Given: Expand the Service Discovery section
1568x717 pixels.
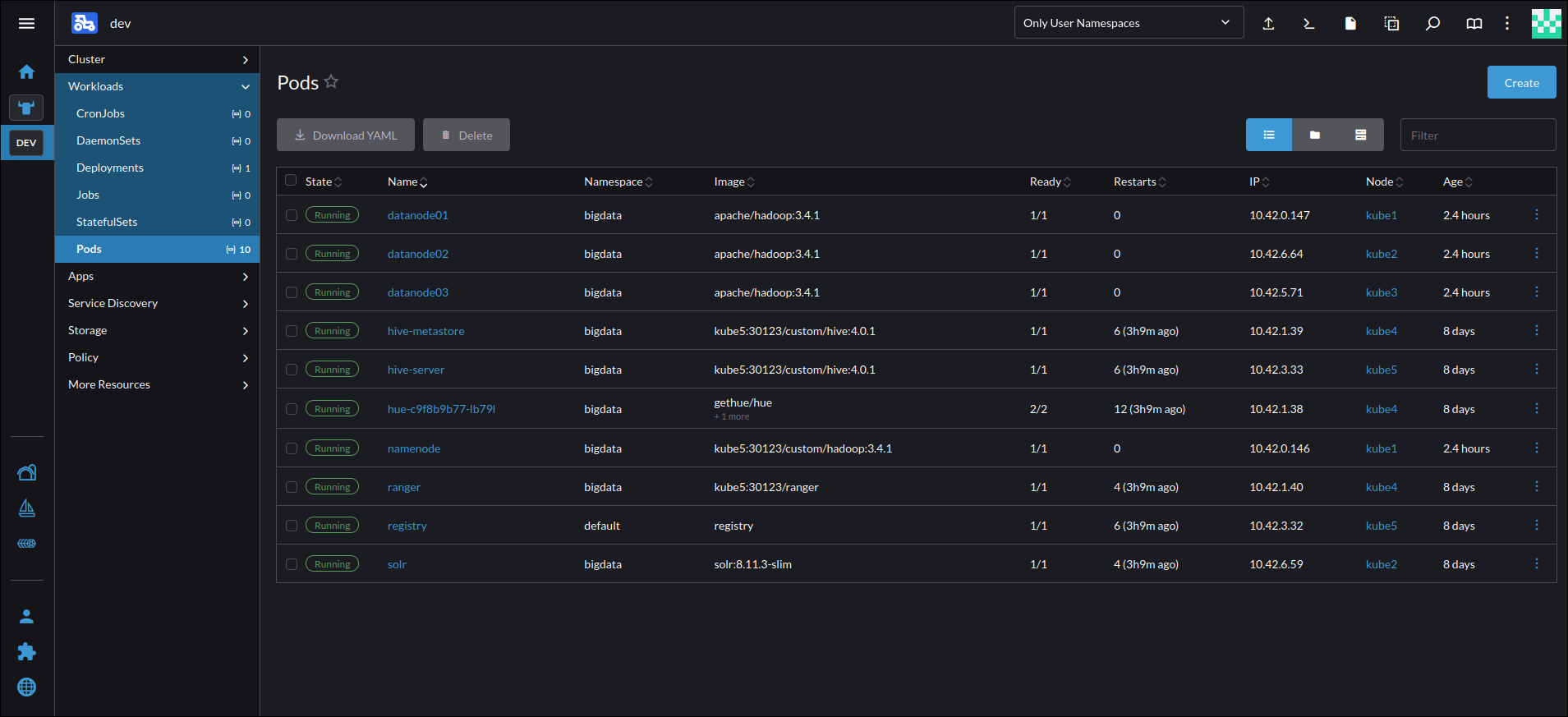Looking at the screenshot, I should 157,303.
